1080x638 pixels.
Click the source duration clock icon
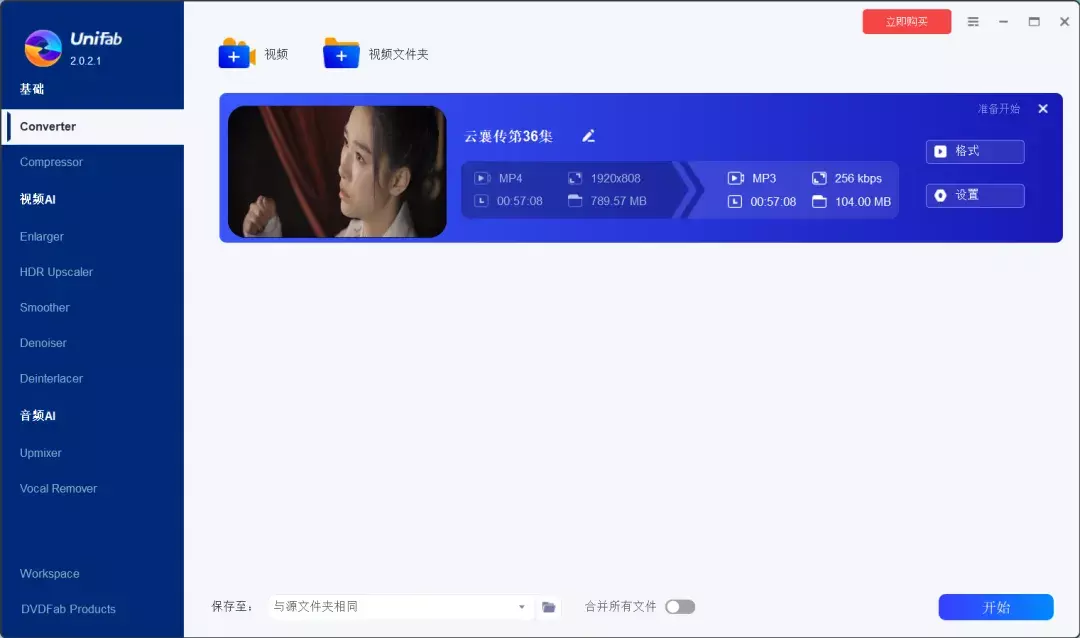pyautogui.click(x=481, y=201)
